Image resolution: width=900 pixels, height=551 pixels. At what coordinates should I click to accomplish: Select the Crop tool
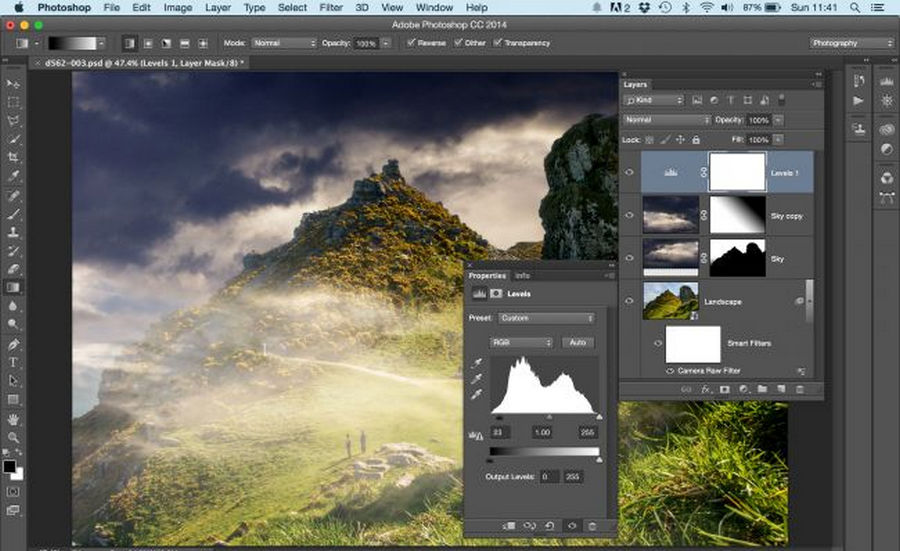coord(13,157)
